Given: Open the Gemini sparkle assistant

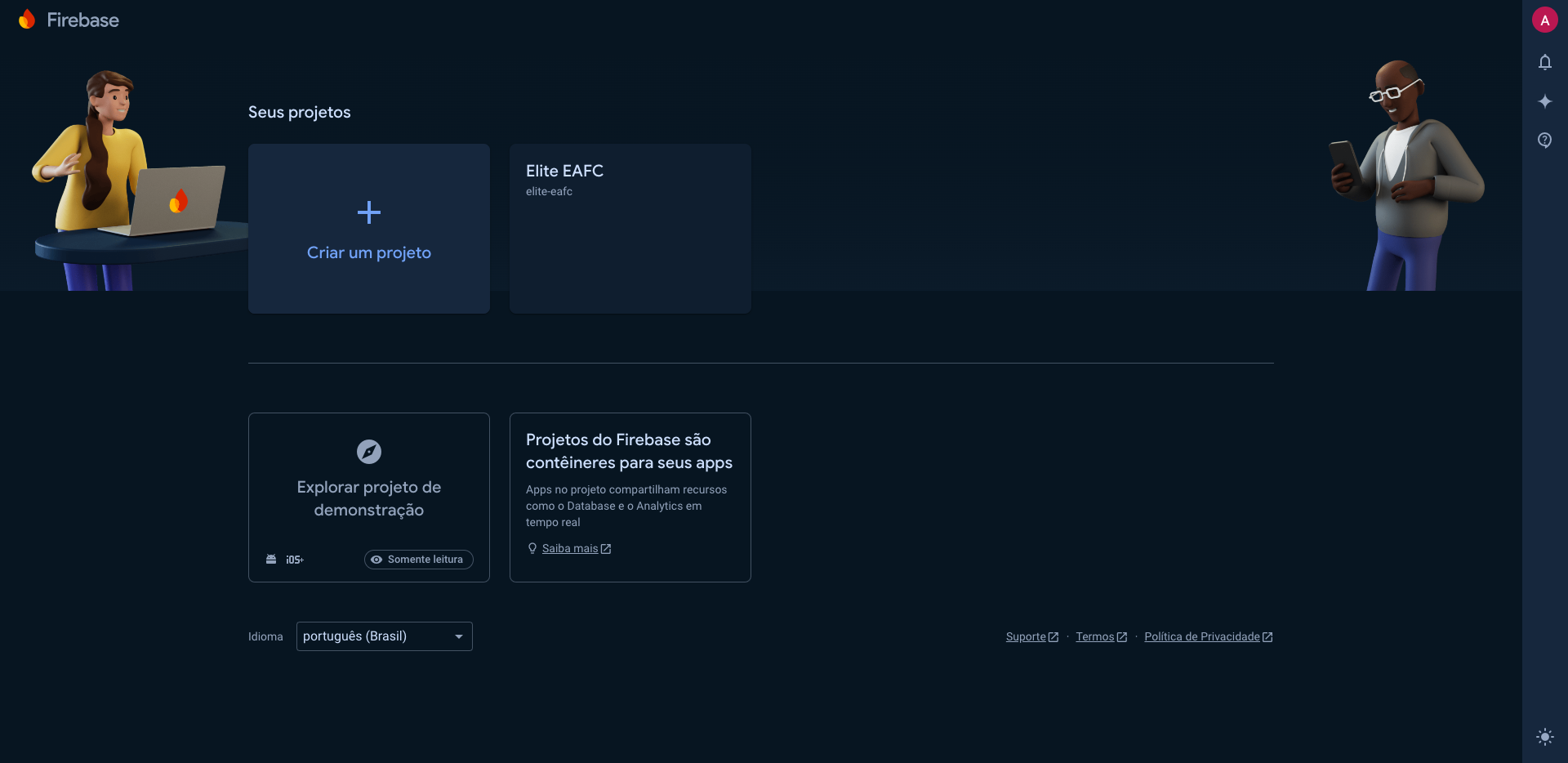Looking at the screenshot, I should pos(1544,101).
